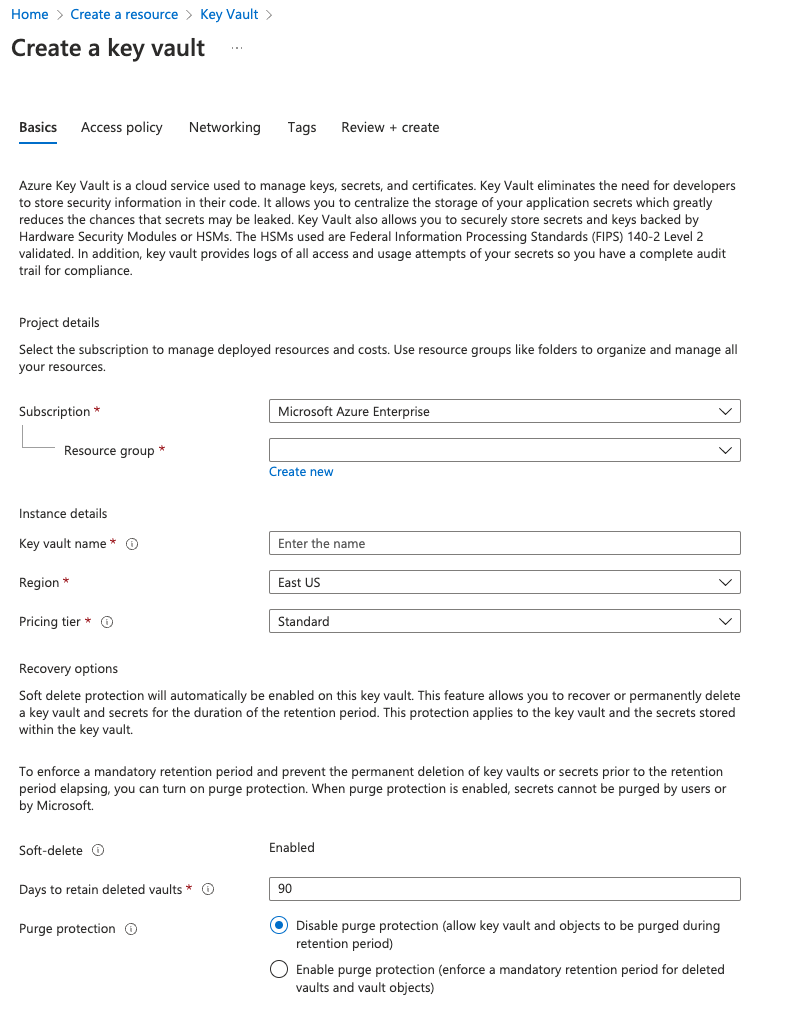The height and width of the screenshot is (1021, 789).
Task: Open the ellipsis menu next to Create a key vault
Action: pos(237,48)
